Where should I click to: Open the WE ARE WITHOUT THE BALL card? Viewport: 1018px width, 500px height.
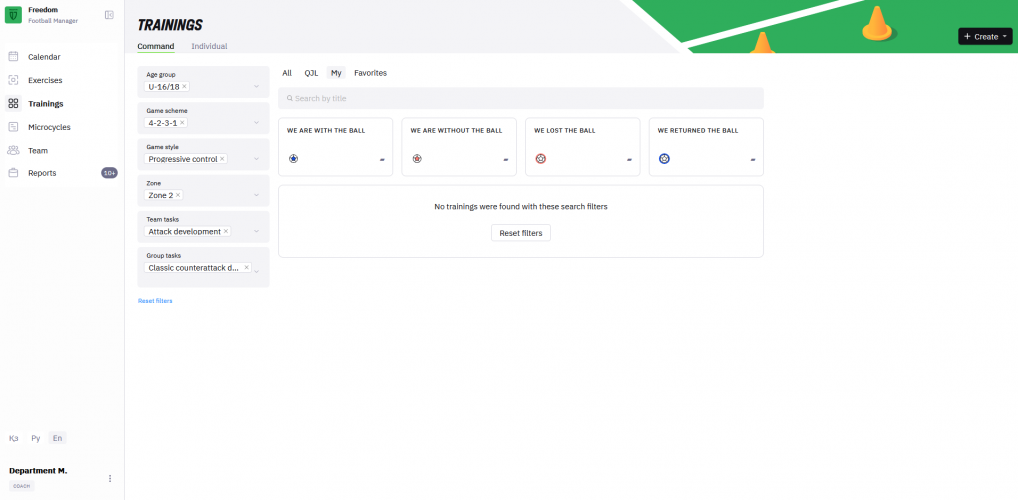pos(459,147)
